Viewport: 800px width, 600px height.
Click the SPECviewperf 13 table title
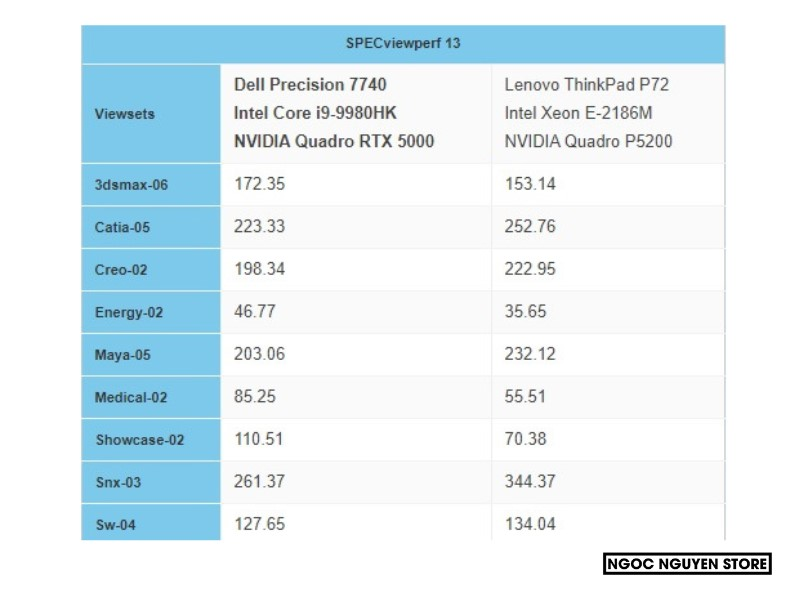pyautogui.click(x=403, y=44)
